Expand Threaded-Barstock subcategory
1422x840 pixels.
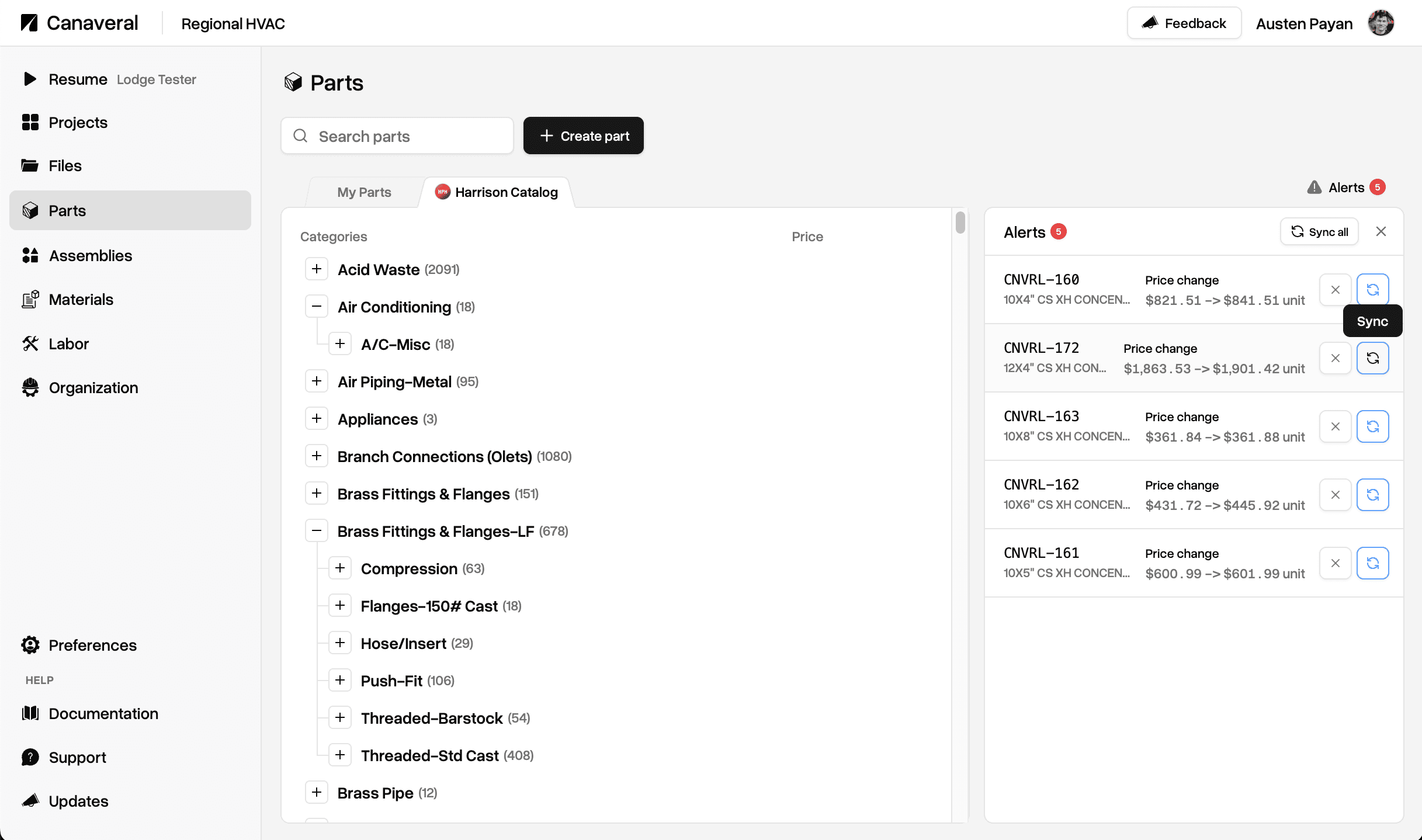[340, 718]
